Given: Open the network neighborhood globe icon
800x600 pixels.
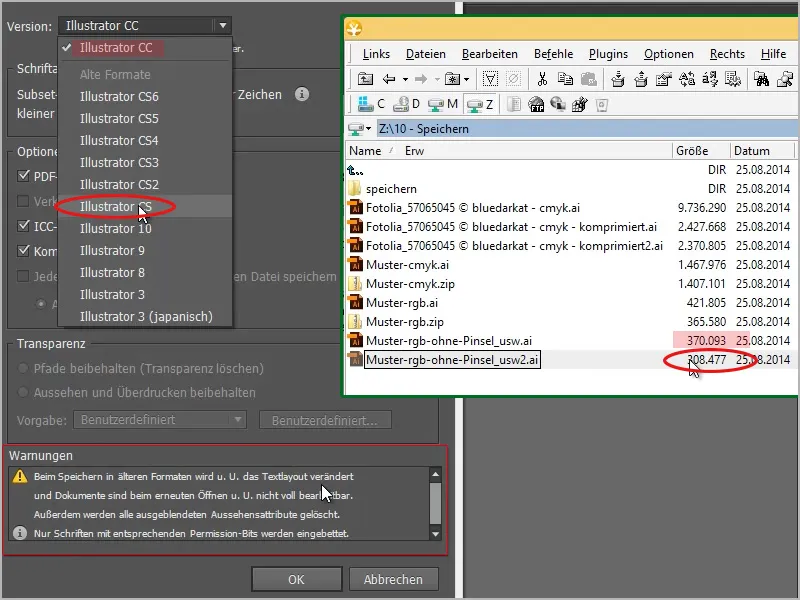Looking at the screenshot, I should point(558,105).
